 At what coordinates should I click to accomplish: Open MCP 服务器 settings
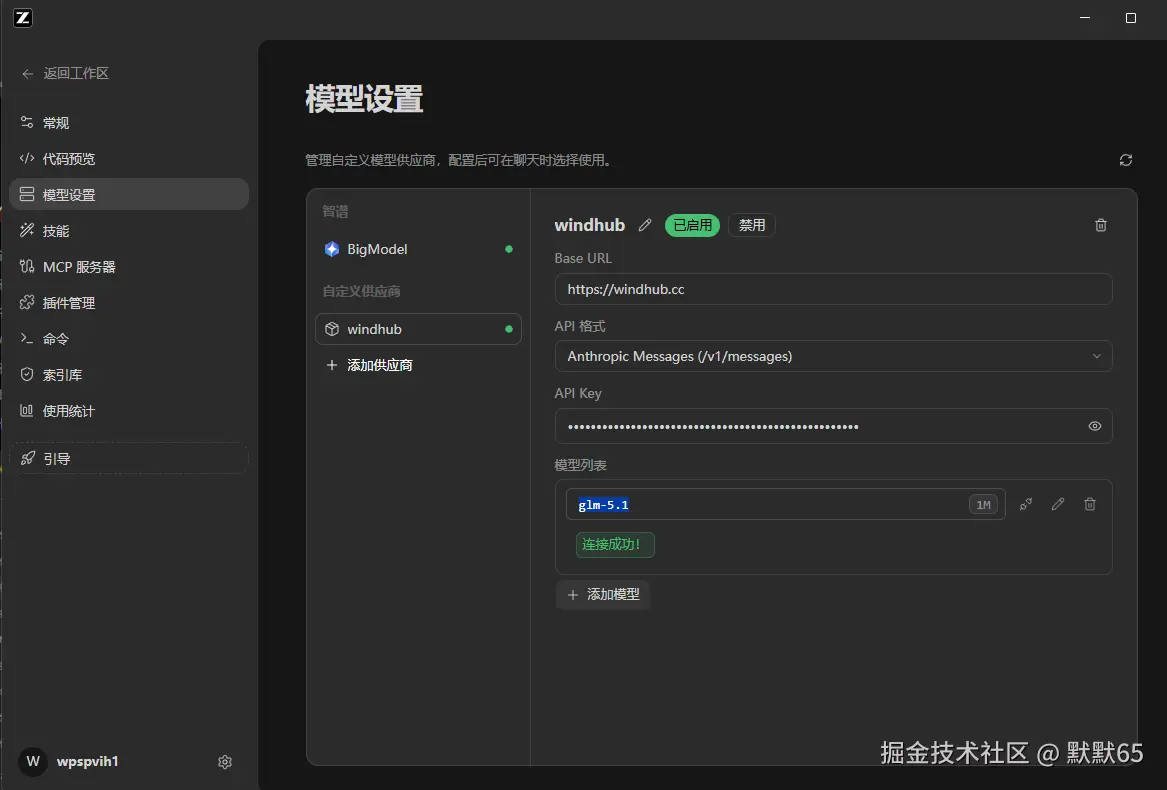(129, 267)
